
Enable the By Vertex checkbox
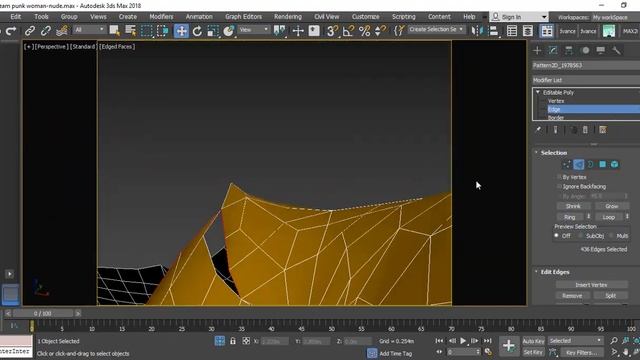[x=559, y=177]
